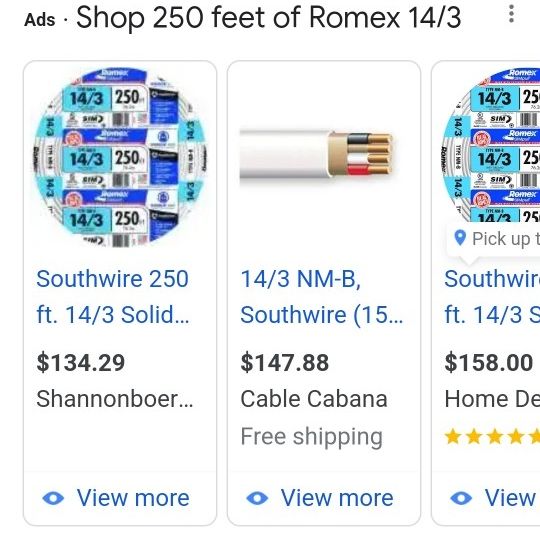Click the Shannonboer seller name

pos(115,399)
